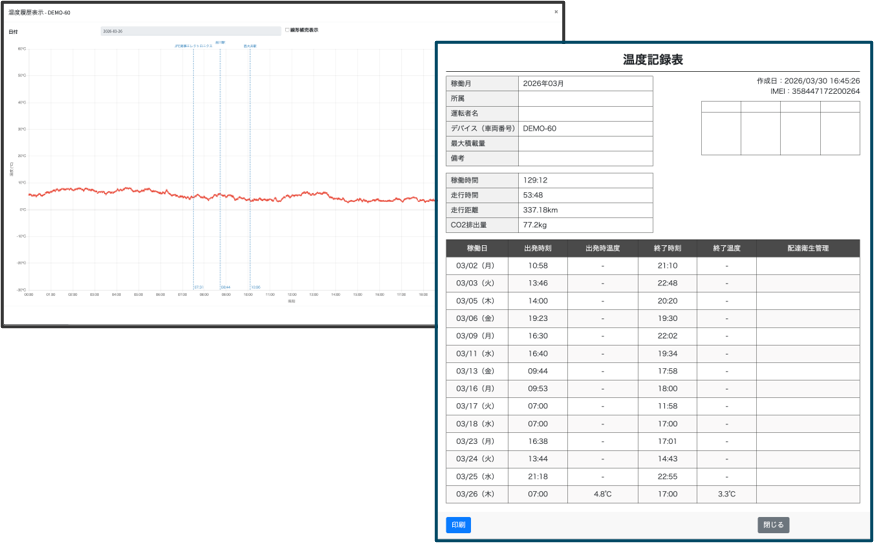
Task: Click the IMEI 358447172200264 text
Action: 815,91
